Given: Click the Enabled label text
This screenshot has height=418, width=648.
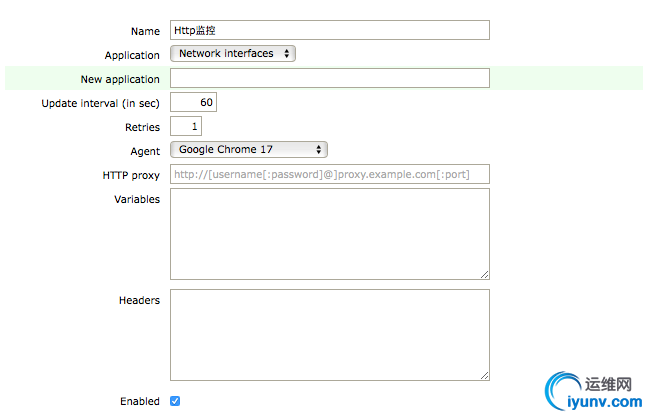Looking at the screenshot, I should (x=140, y=401).
